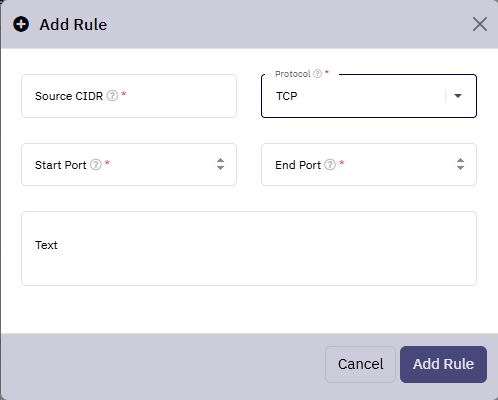Screen dimensions: 498x400
Task: Increase Start Port with the up arrow
Action: coord(220,160)
